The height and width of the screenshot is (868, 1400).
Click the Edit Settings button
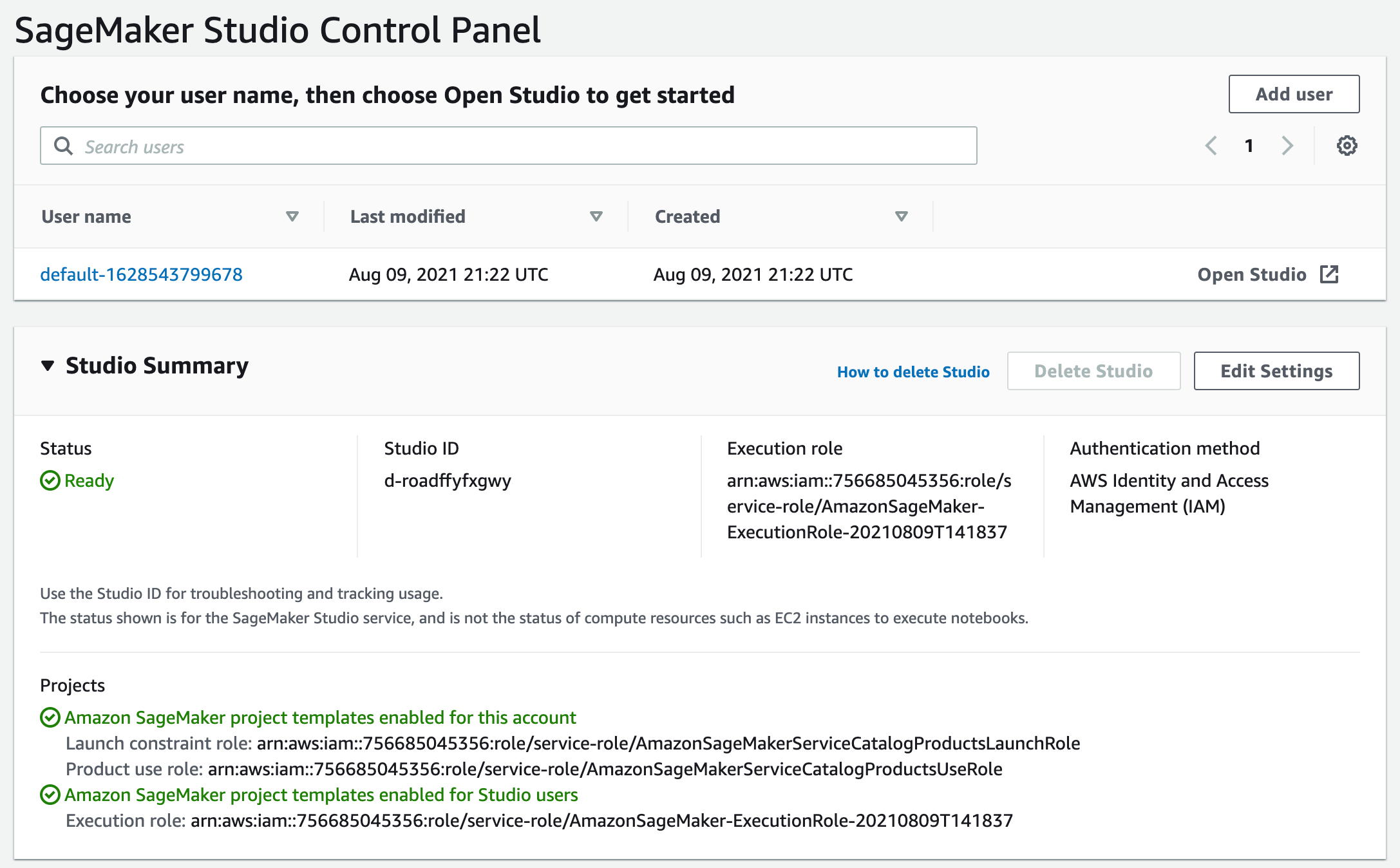pyautogui.click(x=1277, y=370)
